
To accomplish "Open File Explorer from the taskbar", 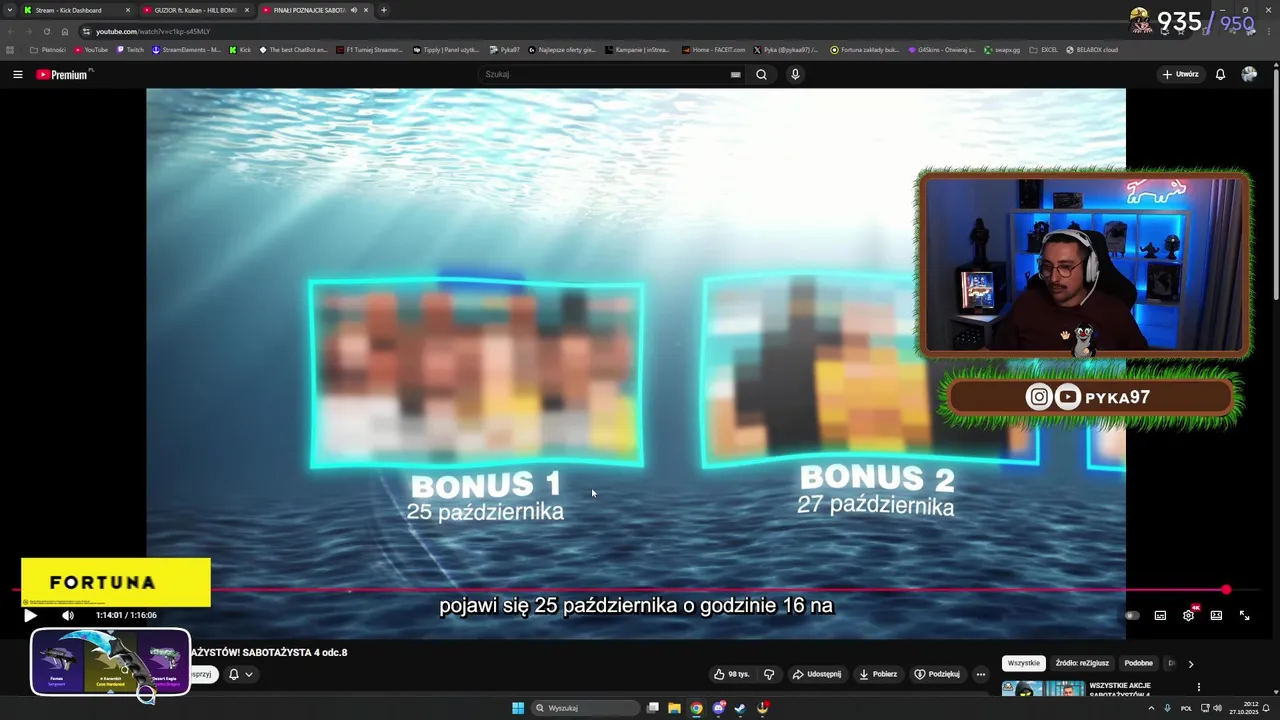I will [x=674, y=708].
